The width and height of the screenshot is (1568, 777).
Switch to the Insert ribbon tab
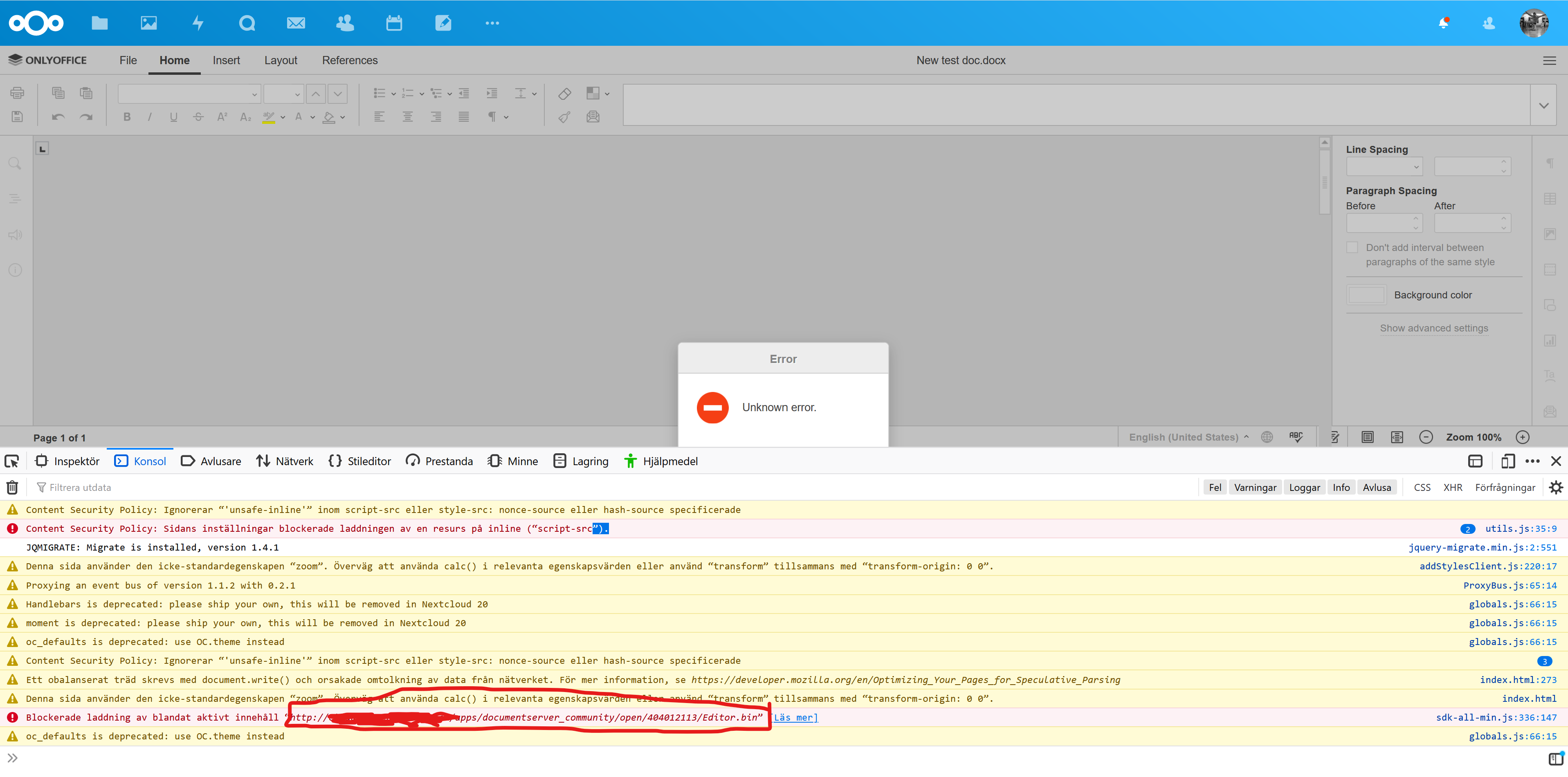(226, 60)
